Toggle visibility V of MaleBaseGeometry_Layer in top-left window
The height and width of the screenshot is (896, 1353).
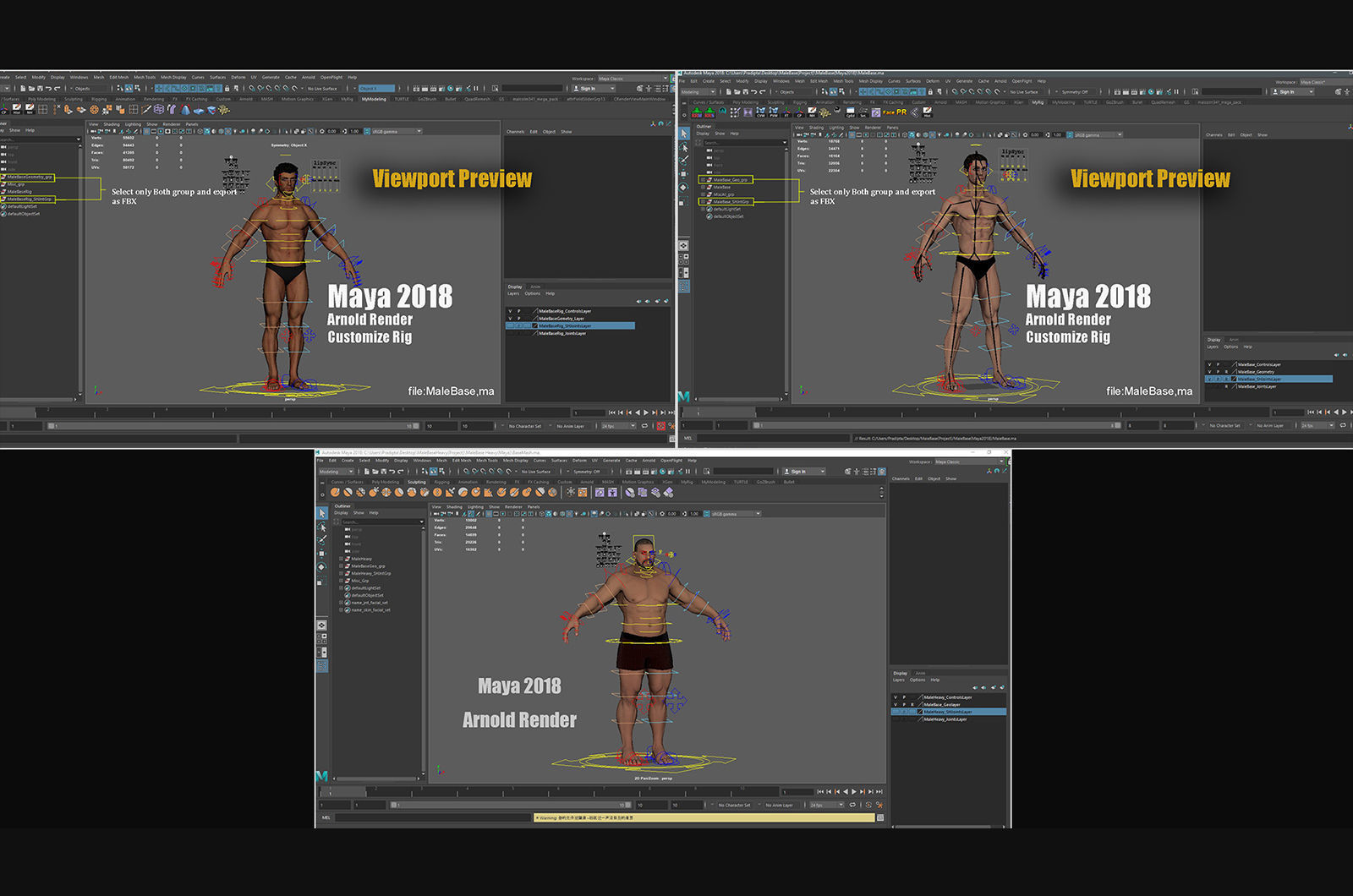tap(510, 319)
